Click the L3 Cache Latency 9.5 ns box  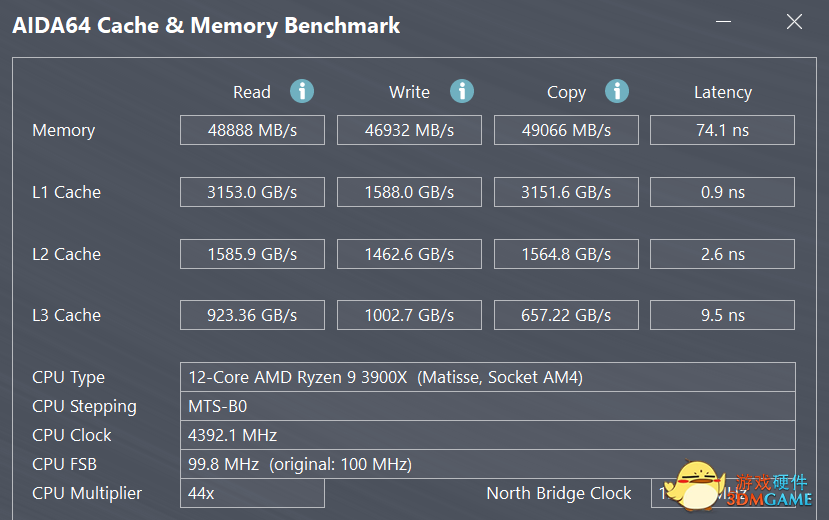(722, 315)
